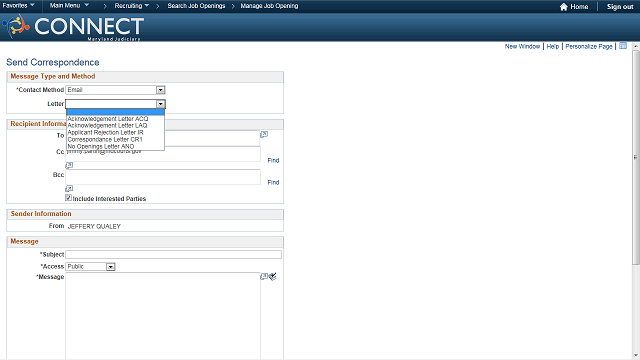The height and width of the screenshot is (360, 640).
Task: Click the scrollbar down arrow
Action: tap(636, 356)
